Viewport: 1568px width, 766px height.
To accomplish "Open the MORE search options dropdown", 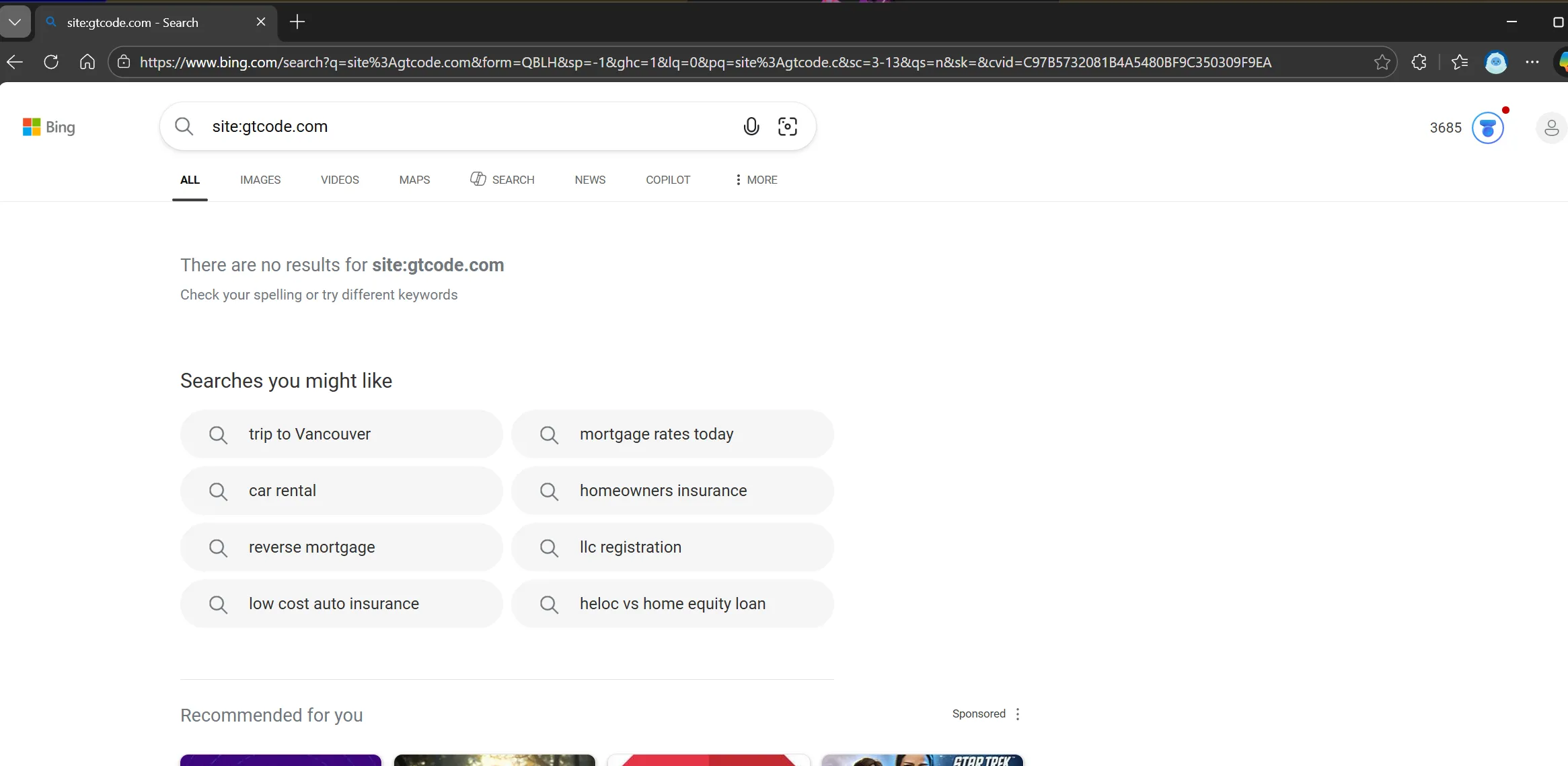I will [x=755, y=180].
